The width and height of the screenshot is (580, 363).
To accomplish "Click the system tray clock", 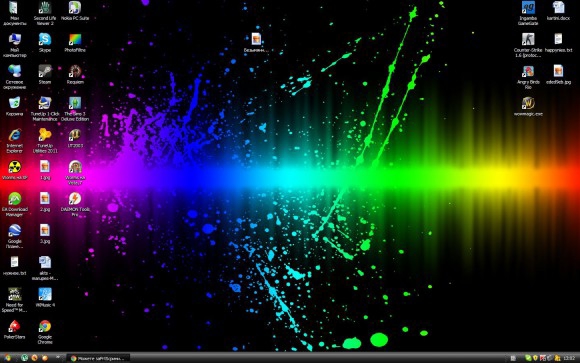I will 569,358.
